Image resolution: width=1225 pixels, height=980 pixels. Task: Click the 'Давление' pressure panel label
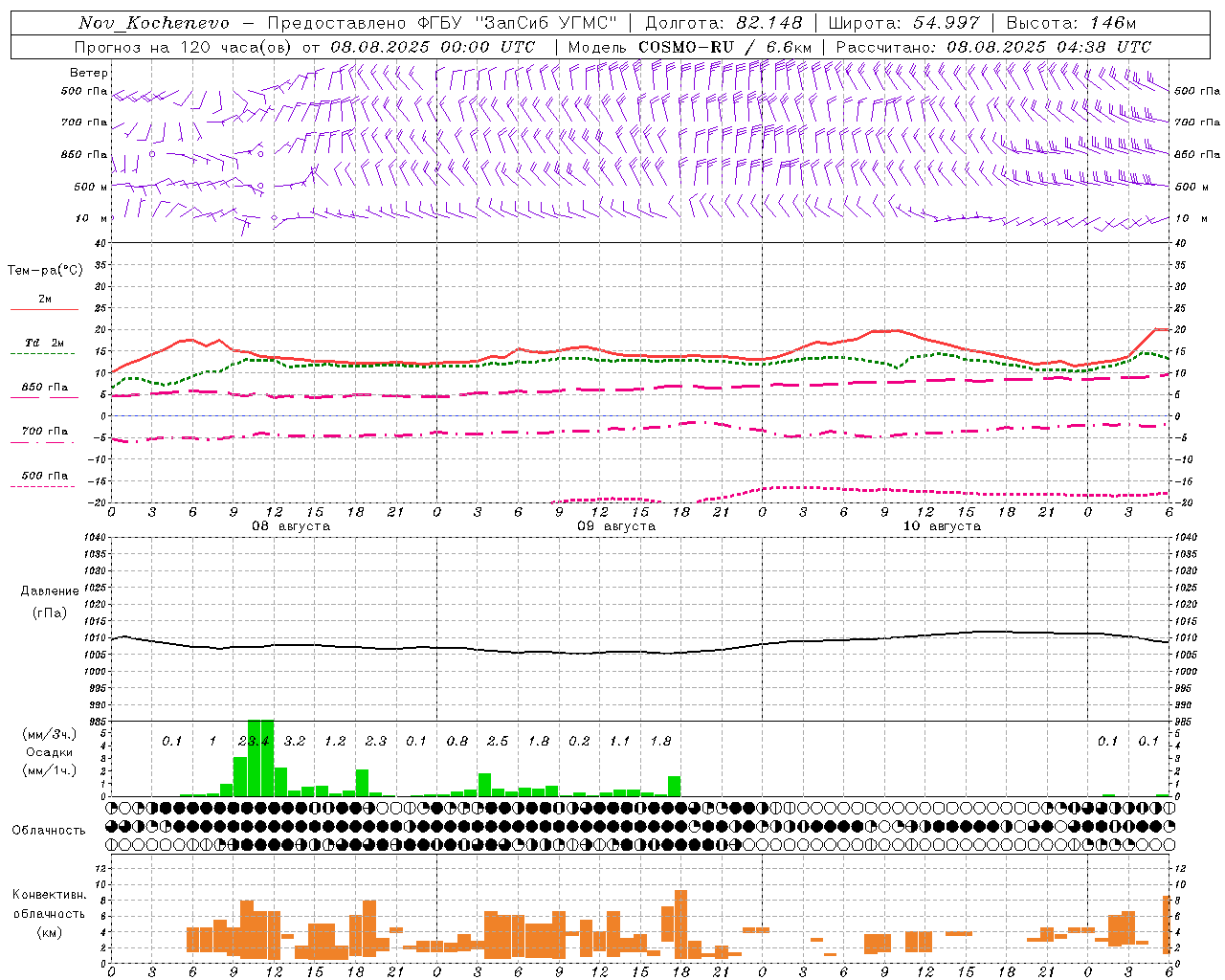[x=50, y=591]
